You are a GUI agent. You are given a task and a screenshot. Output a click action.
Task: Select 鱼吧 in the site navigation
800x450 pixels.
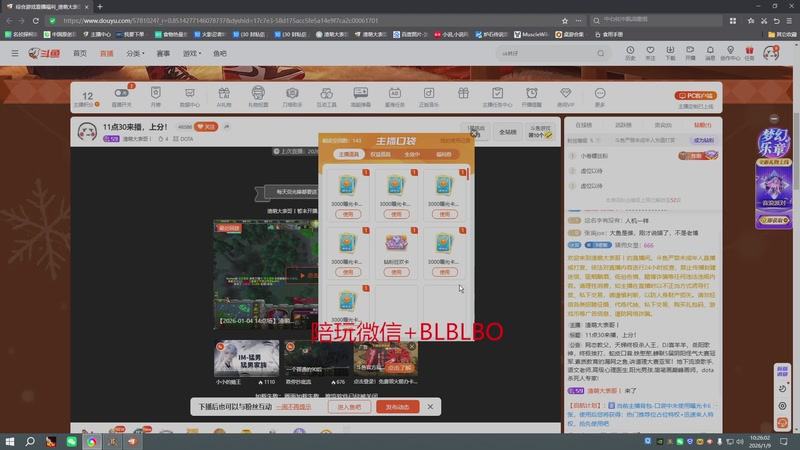220,53
